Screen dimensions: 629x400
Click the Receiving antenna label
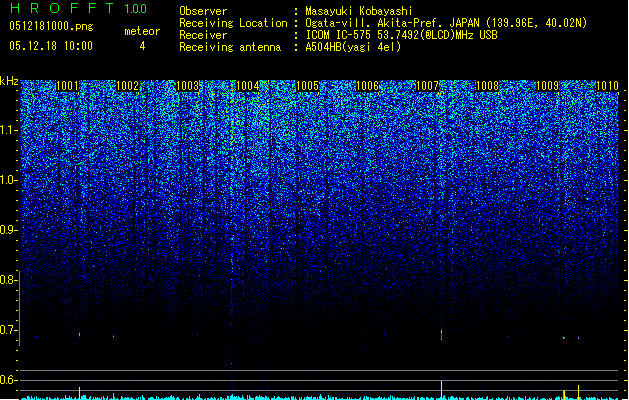click(230, 47)
